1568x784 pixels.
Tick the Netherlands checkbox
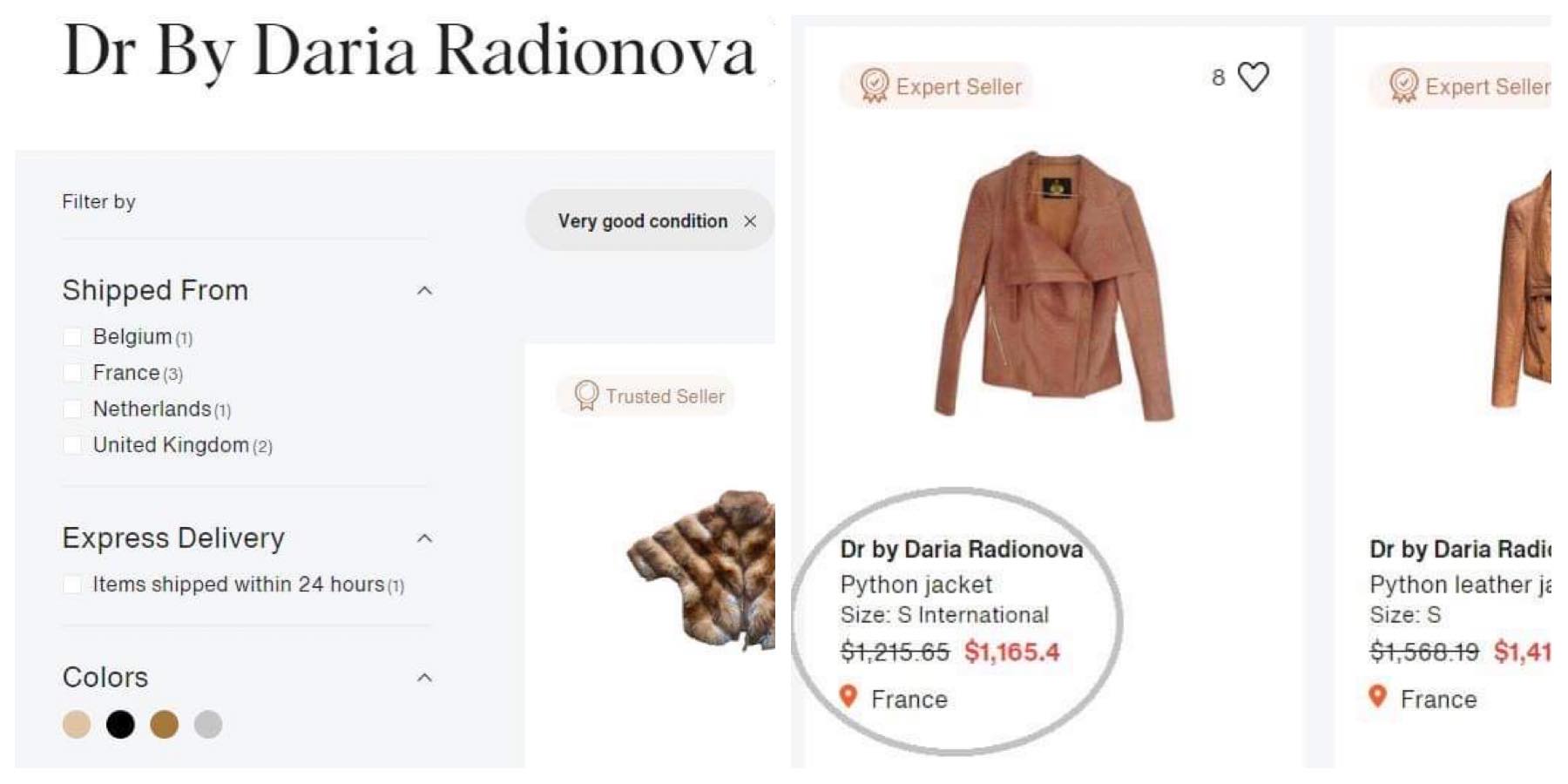[73, 409]
